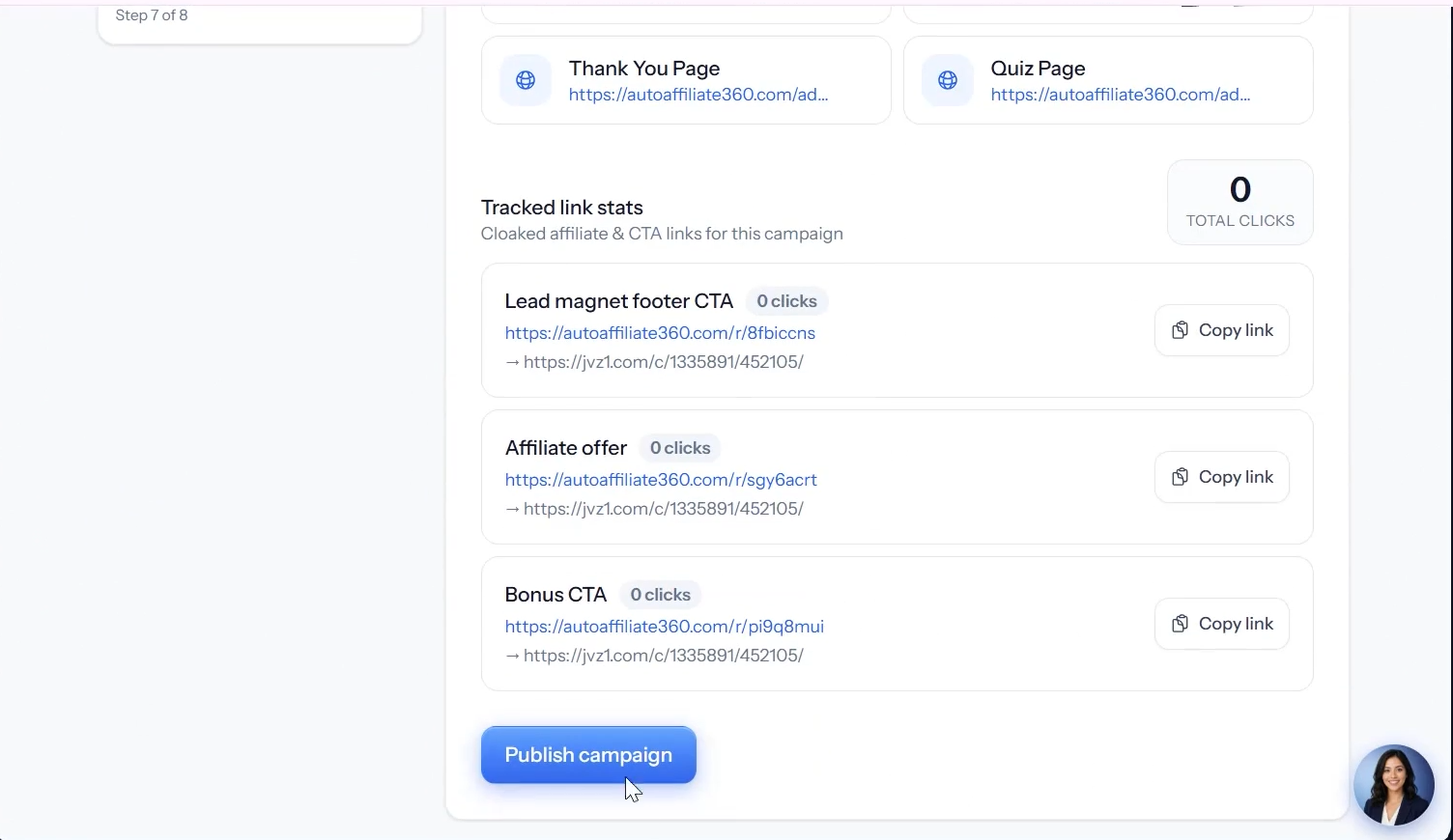Click the Tracked link stats heading
Image resolution: width=1453 pixels, height=840 pixels.
click(x=562, y=208)
